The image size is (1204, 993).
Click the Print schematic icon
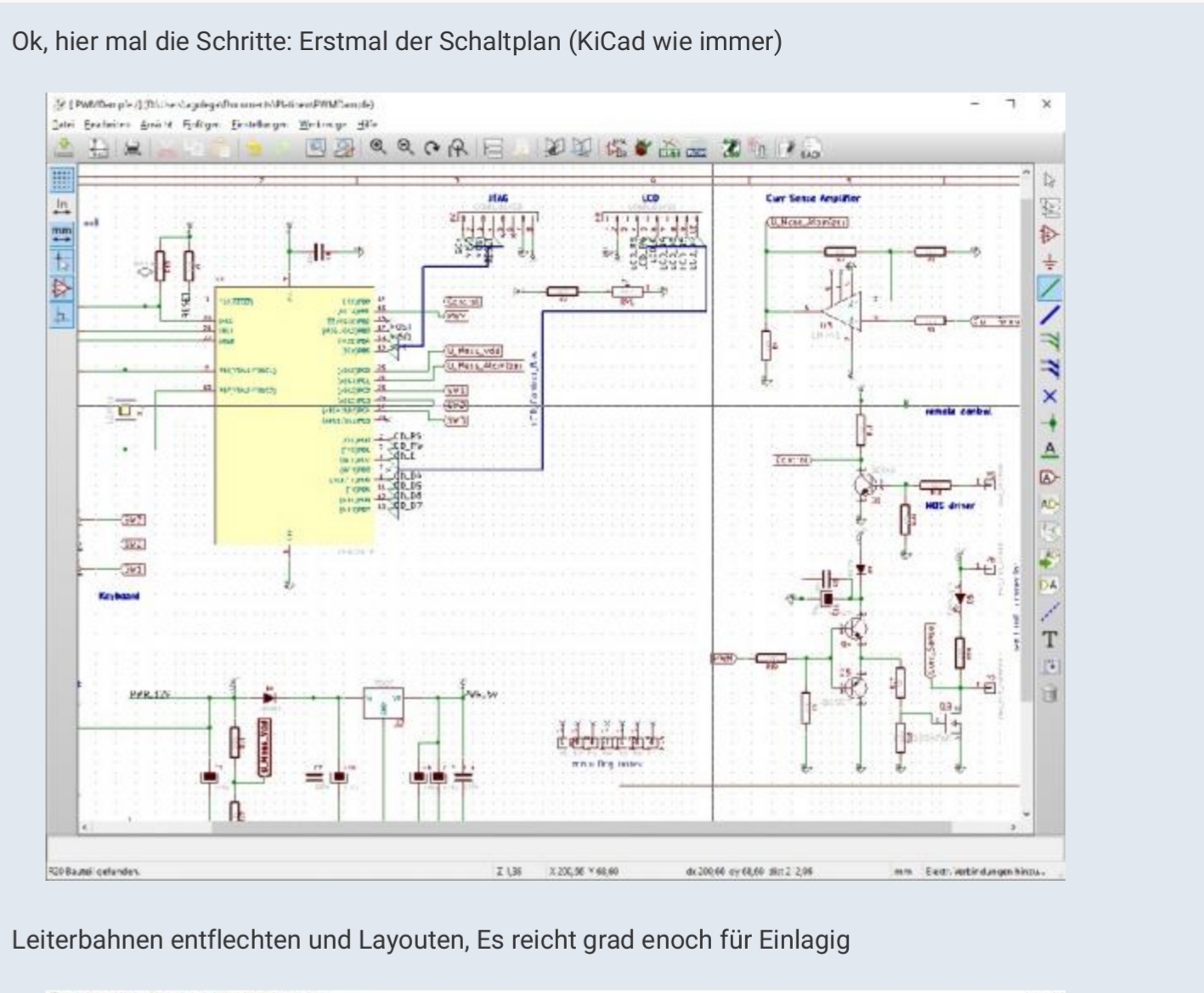(133, 149)
